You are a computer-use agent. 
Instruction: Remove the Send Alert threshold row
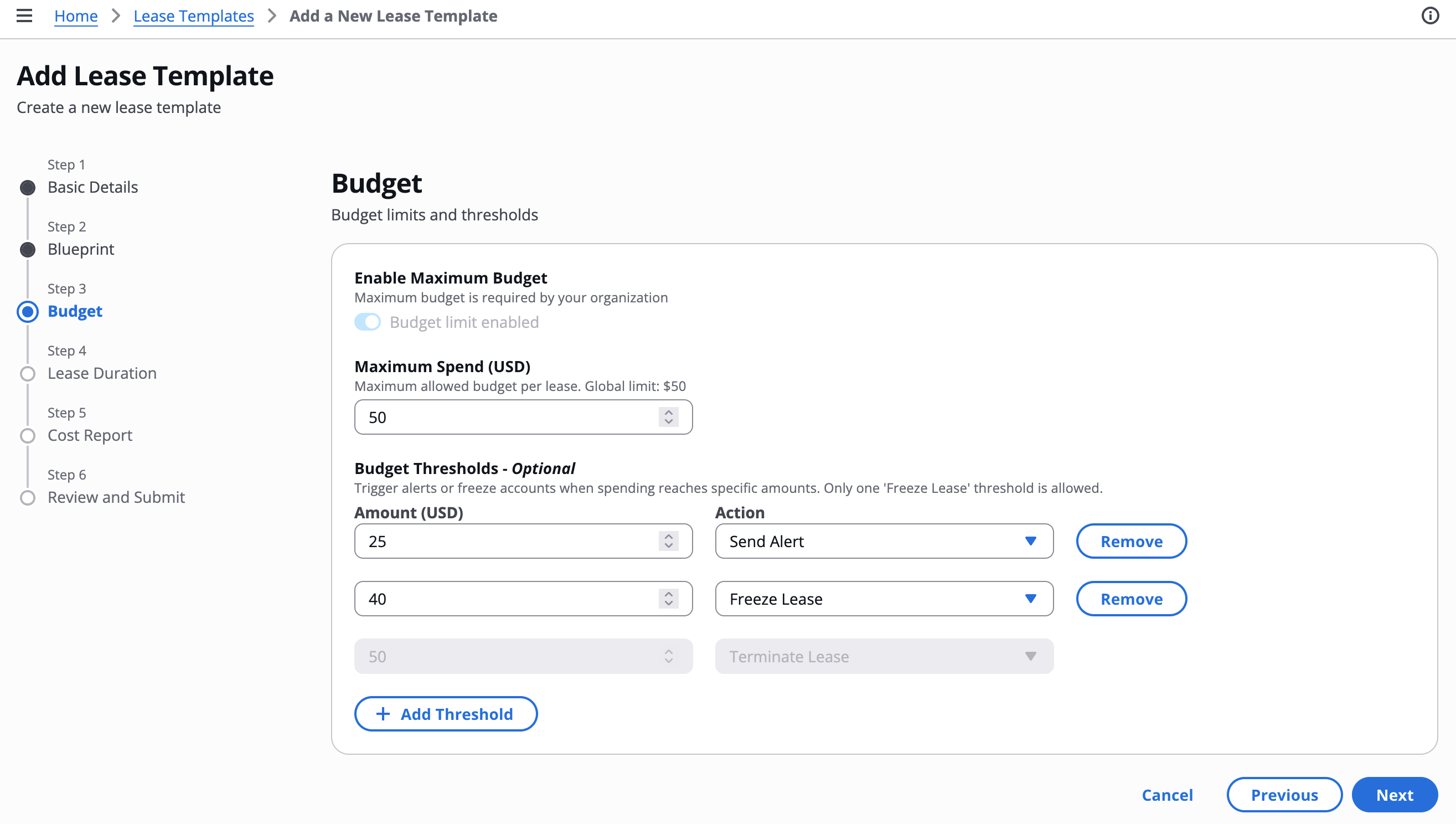[x=1130, y=541]
